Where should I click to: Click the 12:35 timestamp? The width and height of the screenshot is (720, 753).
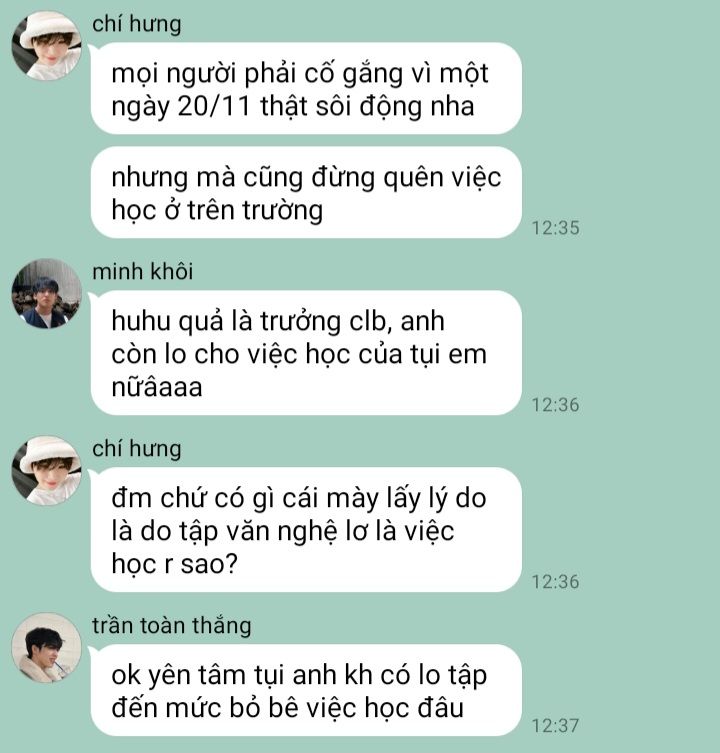[x=555, y=228]
